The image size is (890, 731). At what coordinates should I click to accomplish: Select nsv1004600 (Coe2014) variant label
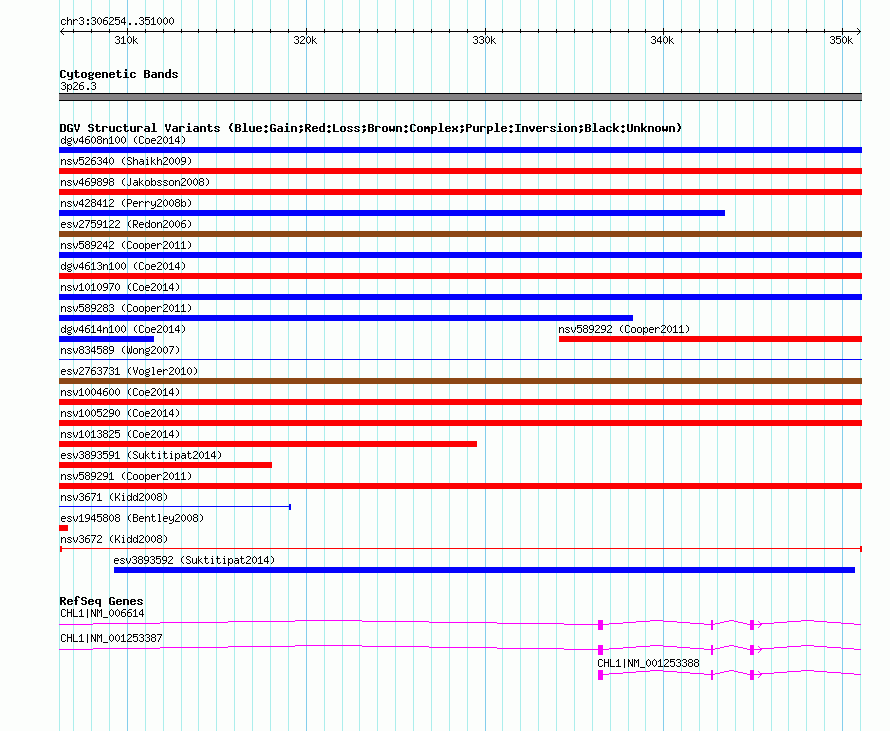click(120, 392)
